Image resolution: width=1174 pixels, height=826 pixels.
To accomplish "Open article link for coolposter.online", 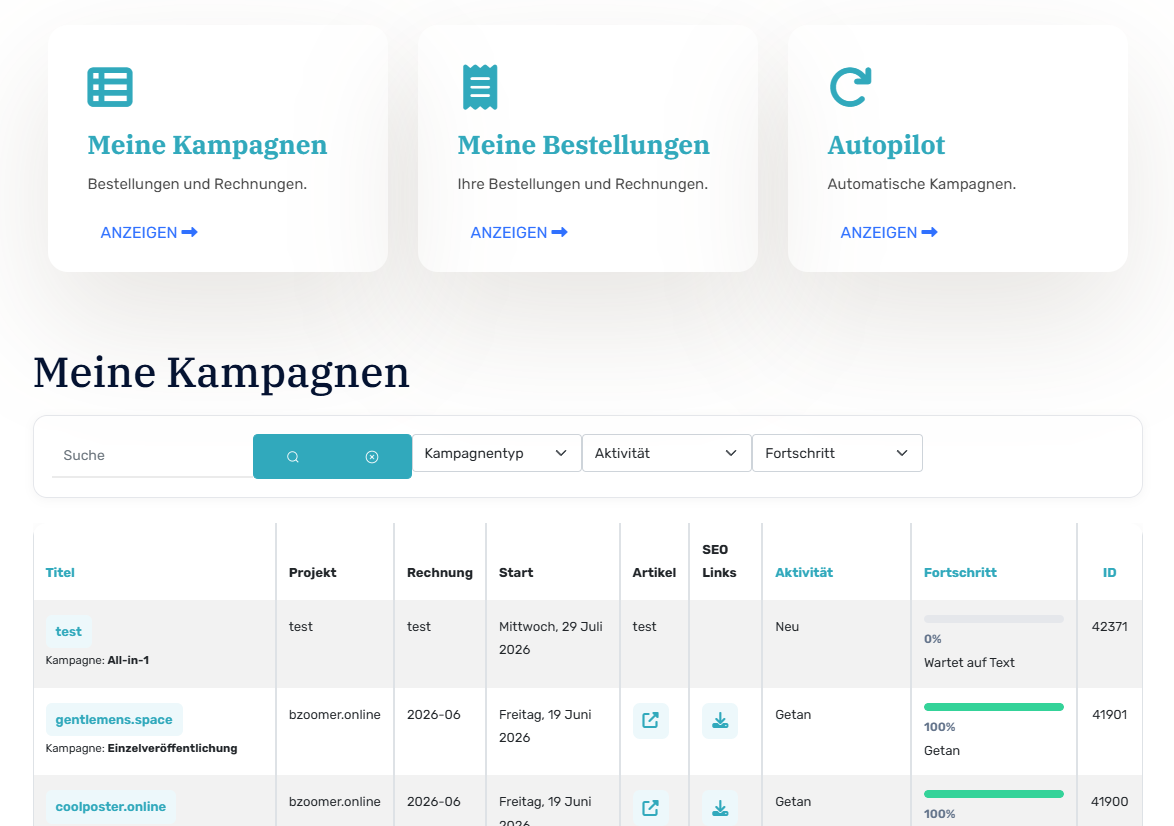I will tap(651, 808).
